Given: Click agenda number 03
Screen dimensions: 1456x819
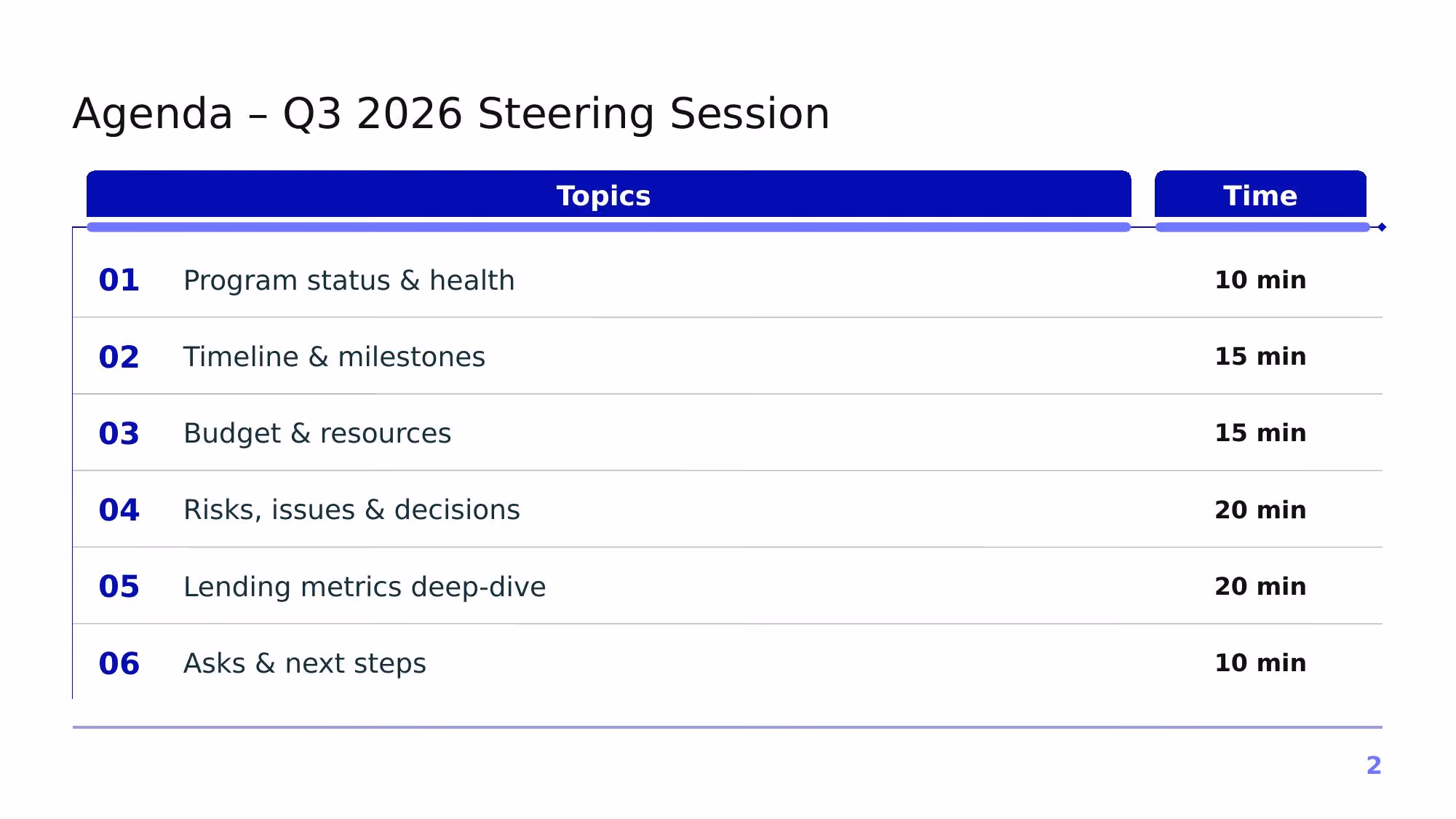Looking at the screenshot, I should click(x=119, y=433).
